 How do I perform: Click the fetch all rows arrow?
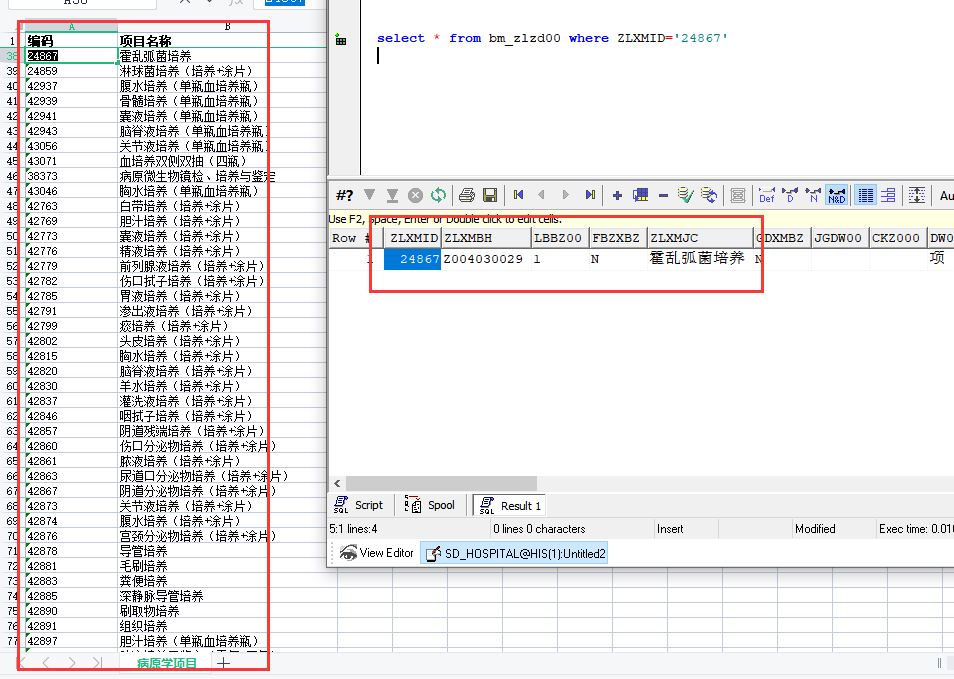click(x=392, y=195)
